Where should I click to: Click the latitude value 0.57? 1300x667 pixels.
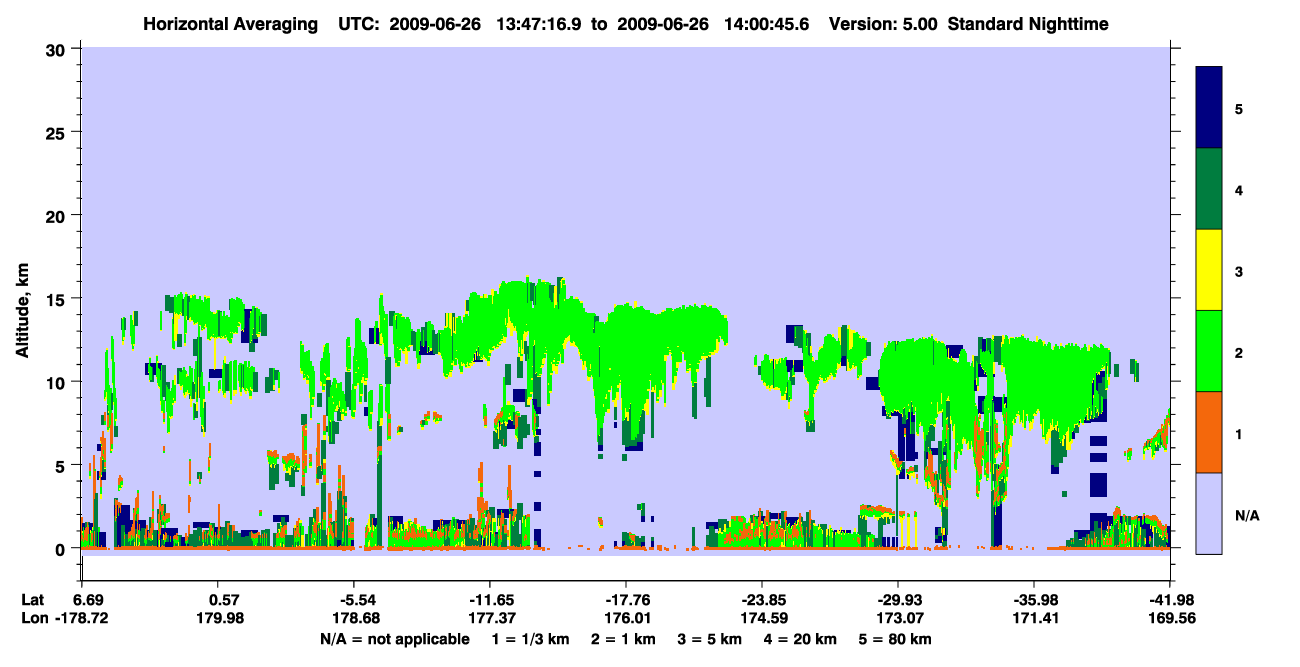click(224, 600)
